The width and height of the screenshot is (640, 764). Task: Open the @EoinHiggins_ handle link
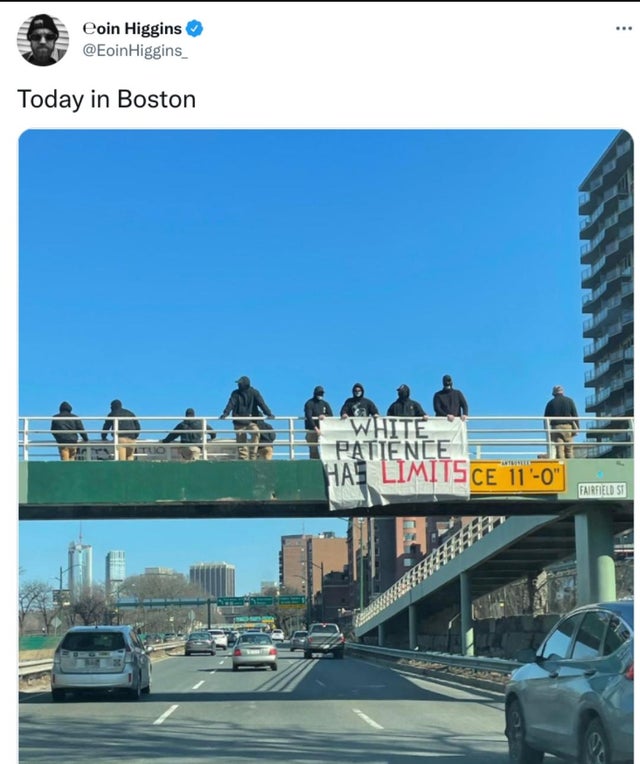point(135,51)
